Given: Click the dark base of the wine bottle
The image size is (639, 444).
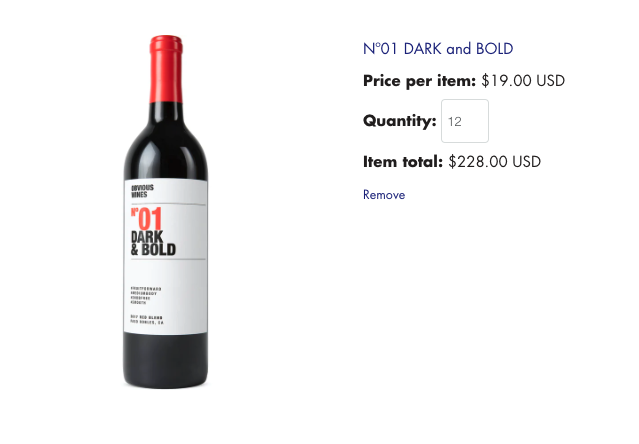Looking at the screenshot, I should tap(166, 360).
